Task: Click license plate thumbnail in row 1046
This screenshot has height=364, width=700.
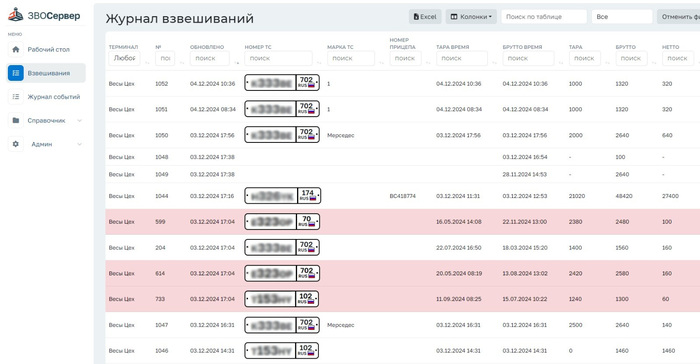Action: point(282,351)
